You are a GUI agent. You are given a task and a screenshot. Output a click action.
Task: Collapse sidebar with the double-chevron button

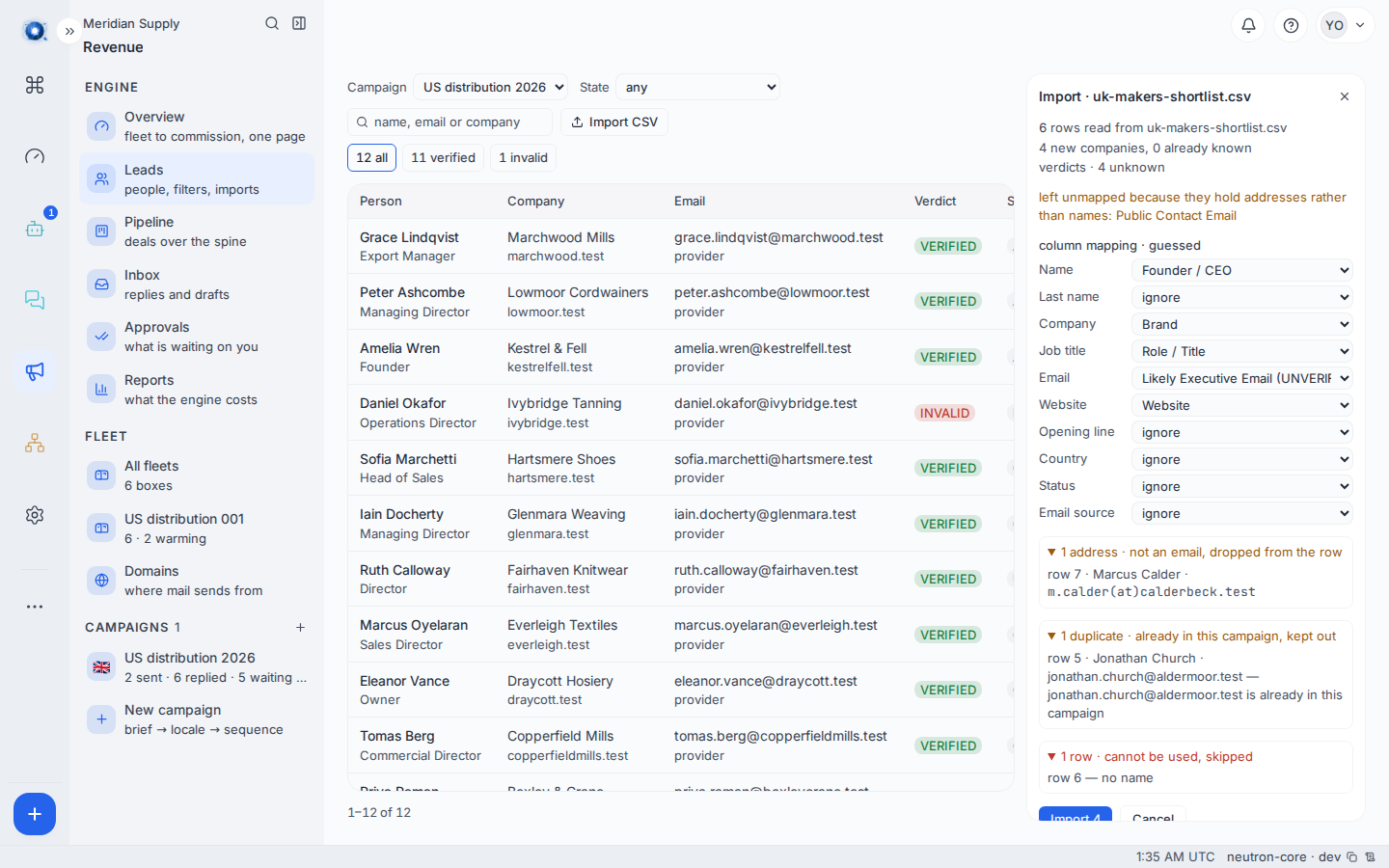point(69,31)
